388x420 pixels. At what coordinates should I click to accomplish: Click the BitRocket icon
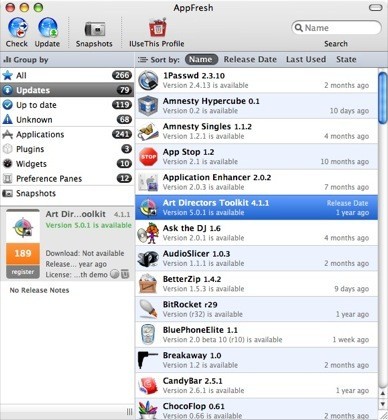(x=149, y=309)
